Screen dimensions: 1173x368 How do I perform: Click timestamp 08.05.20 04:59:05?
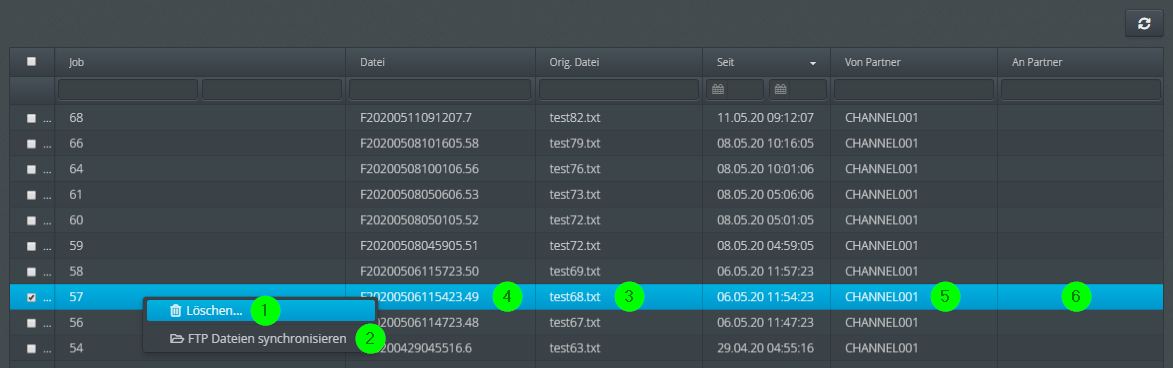pyautogui.click(x=765, y=246)
